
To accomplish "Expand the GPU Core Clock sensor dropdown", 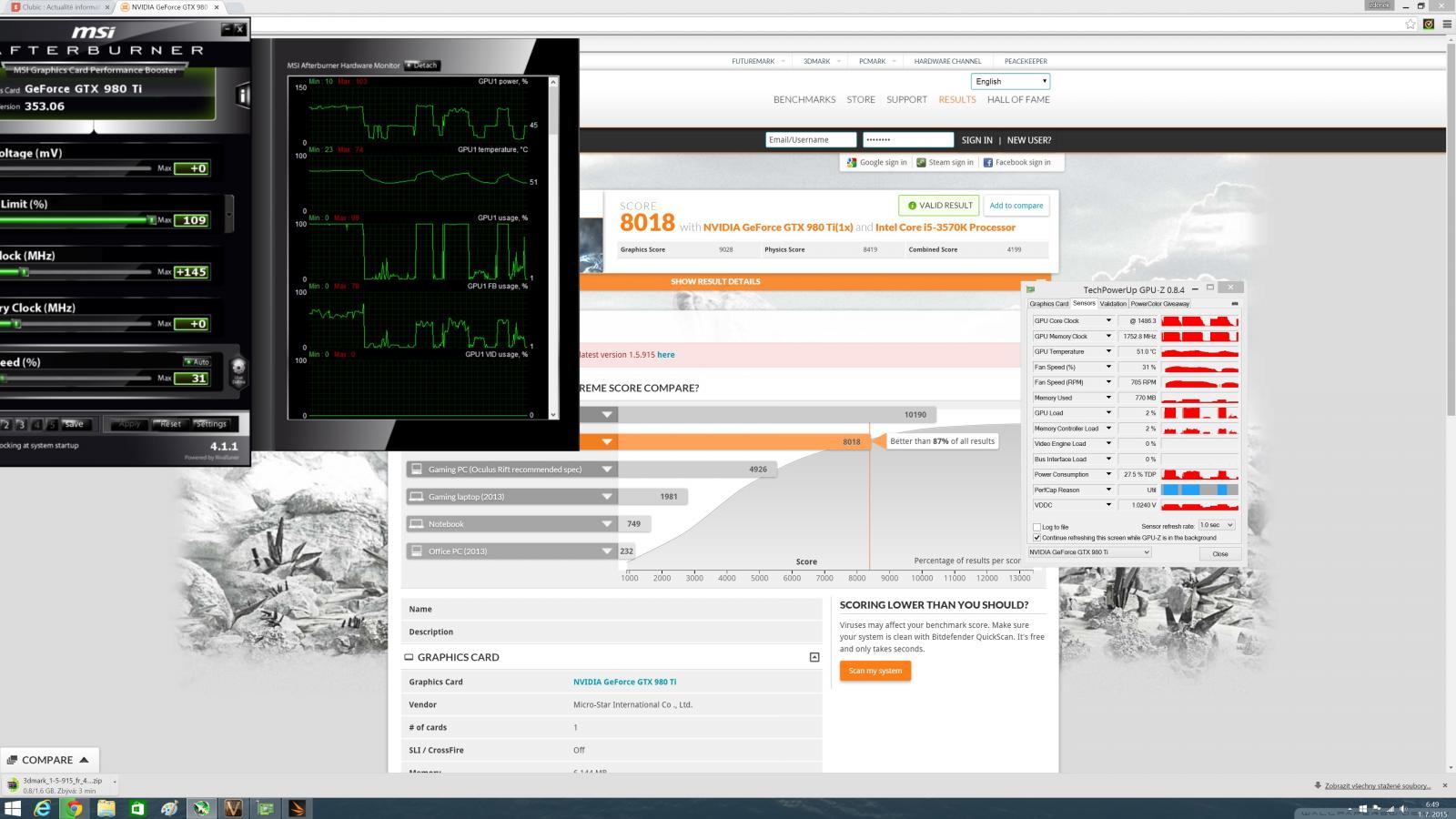I will (1108, 320).
